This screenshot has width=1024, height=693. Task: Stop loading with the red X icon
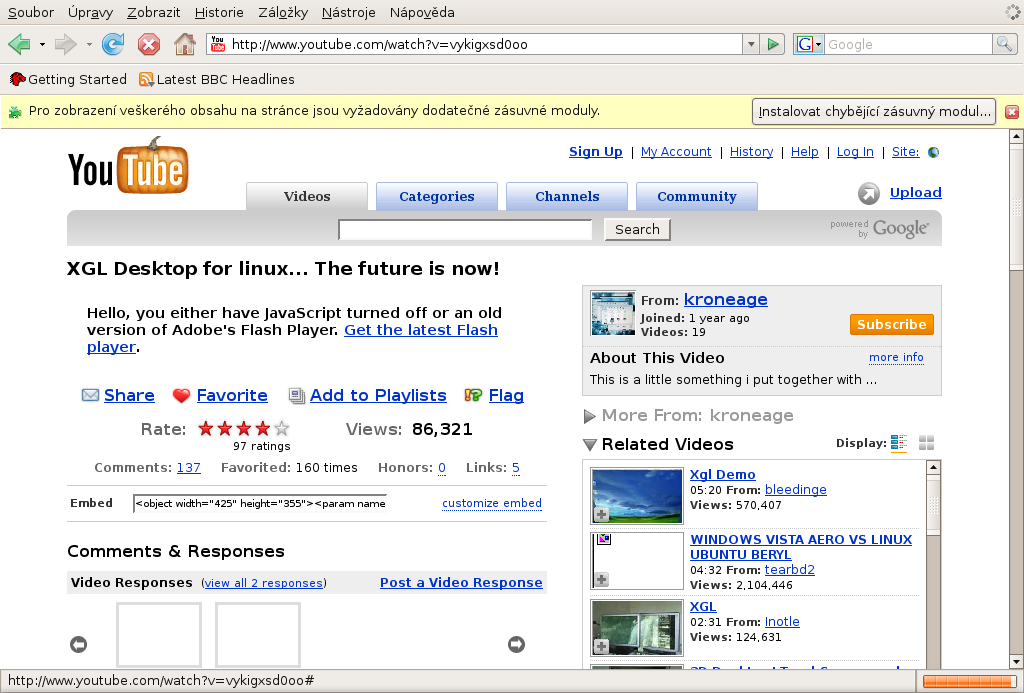pos(149,44)
